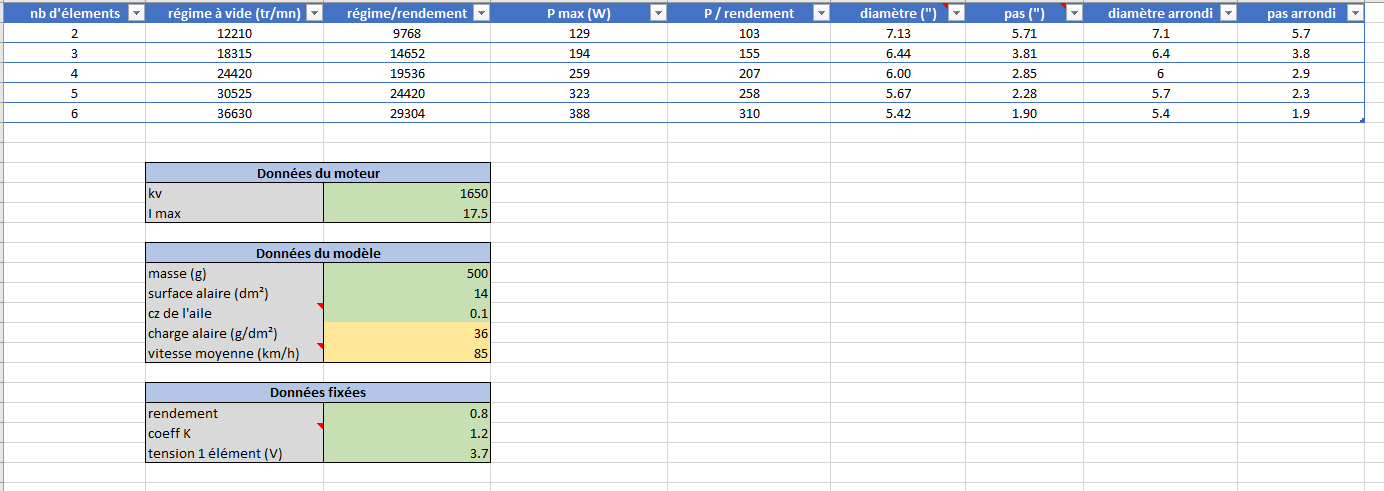Select the vitesse moyenne value 85

coord(407,353)
